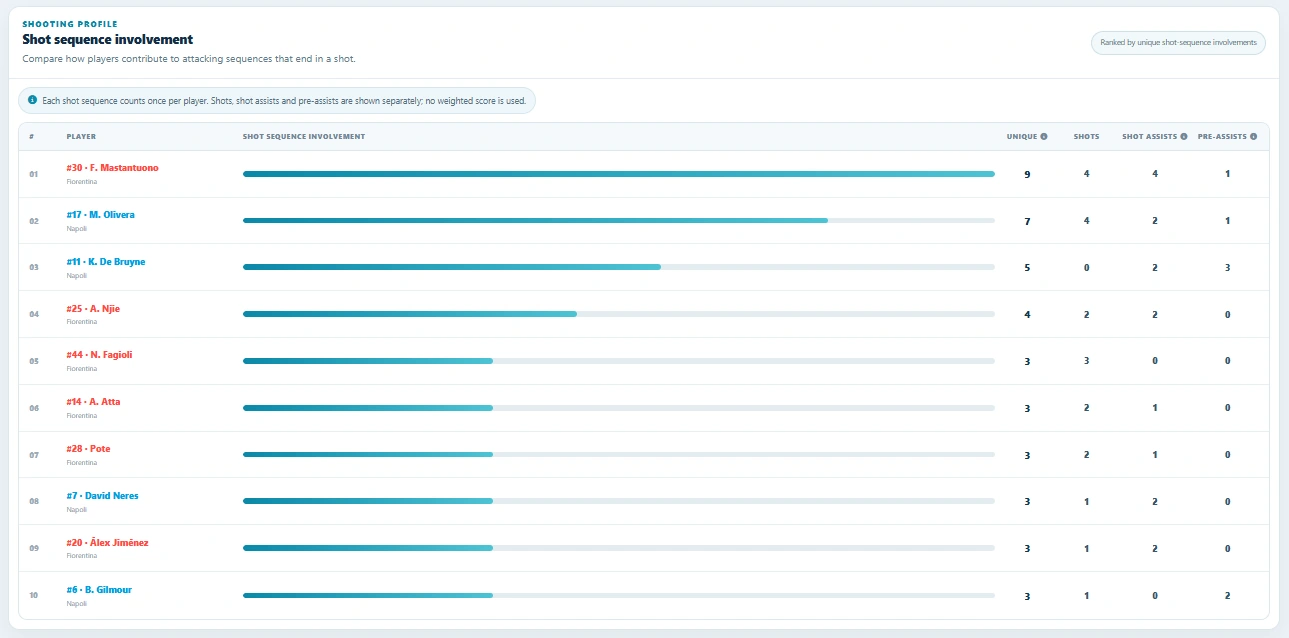Click the info icon beside PRE-ASSISTS header
This screenshot has height=638, width=1289.
[1253, 136]
